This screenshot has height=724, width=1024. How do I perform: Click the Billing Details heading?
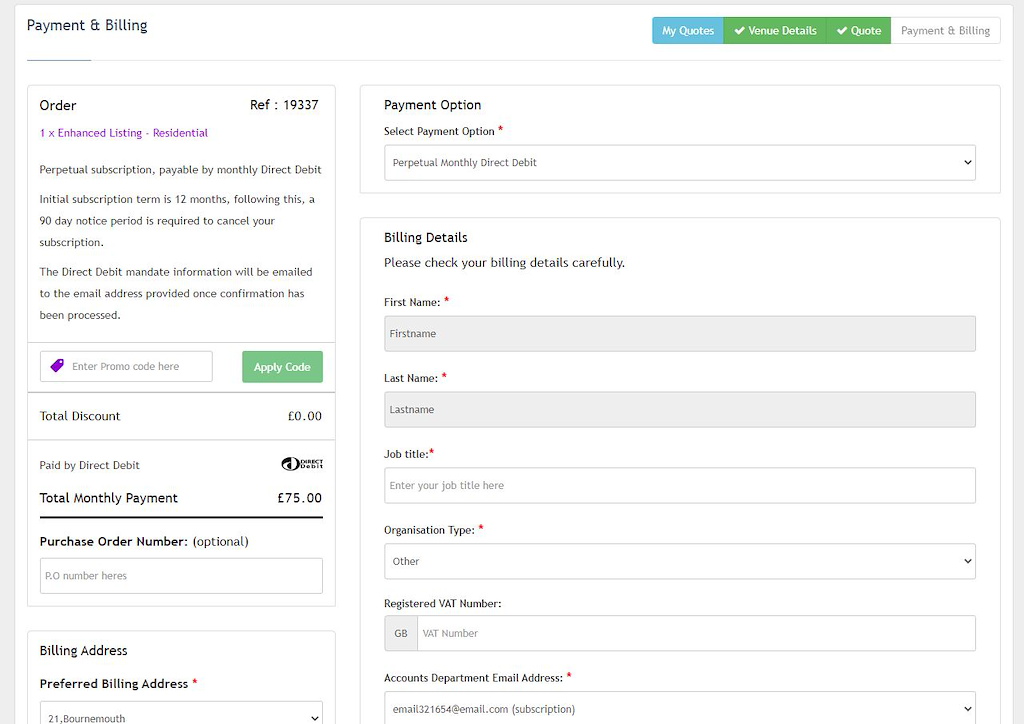coord(426,238)
